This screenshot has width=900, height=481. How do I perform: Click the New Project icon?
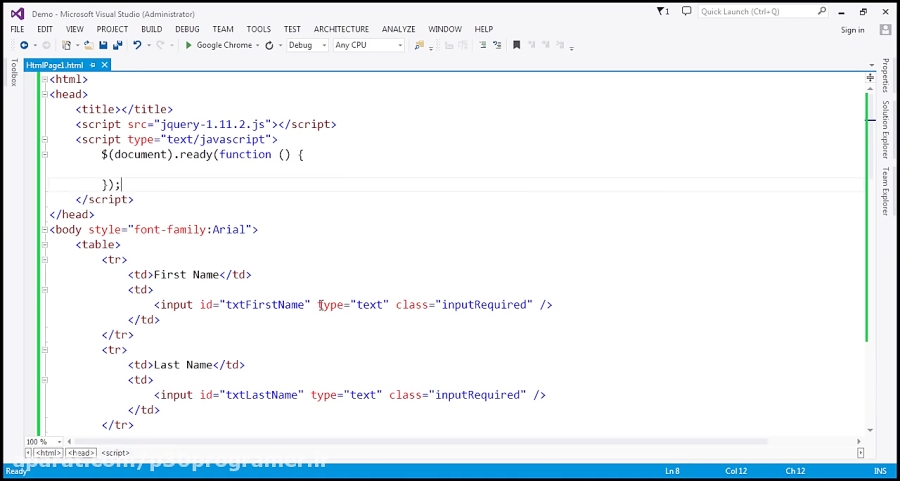[67, 45]
